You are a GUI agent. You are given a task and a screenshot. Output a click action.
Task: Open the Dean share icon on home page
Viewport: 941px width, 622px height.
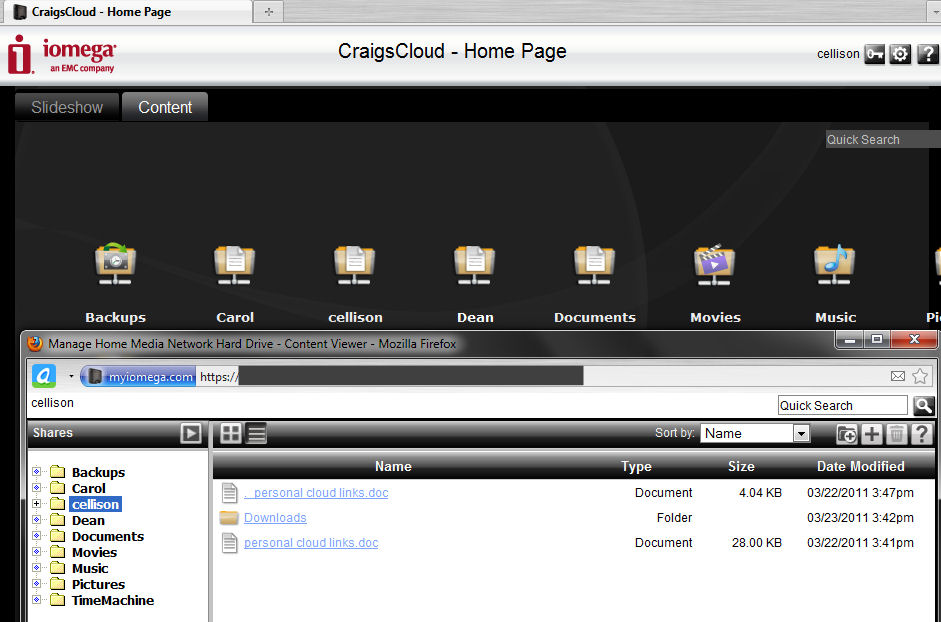(x=475, y=264)
